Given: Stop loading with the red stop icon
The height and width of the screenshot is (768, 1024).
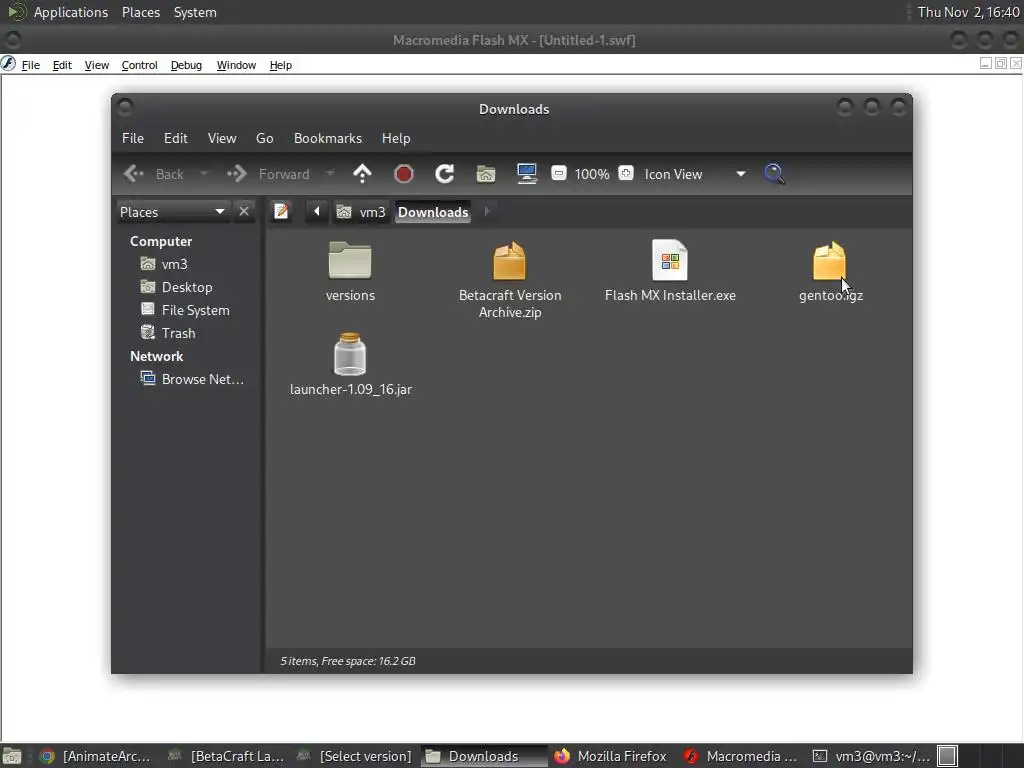Looking at the screenshot, I should [404, 174].
